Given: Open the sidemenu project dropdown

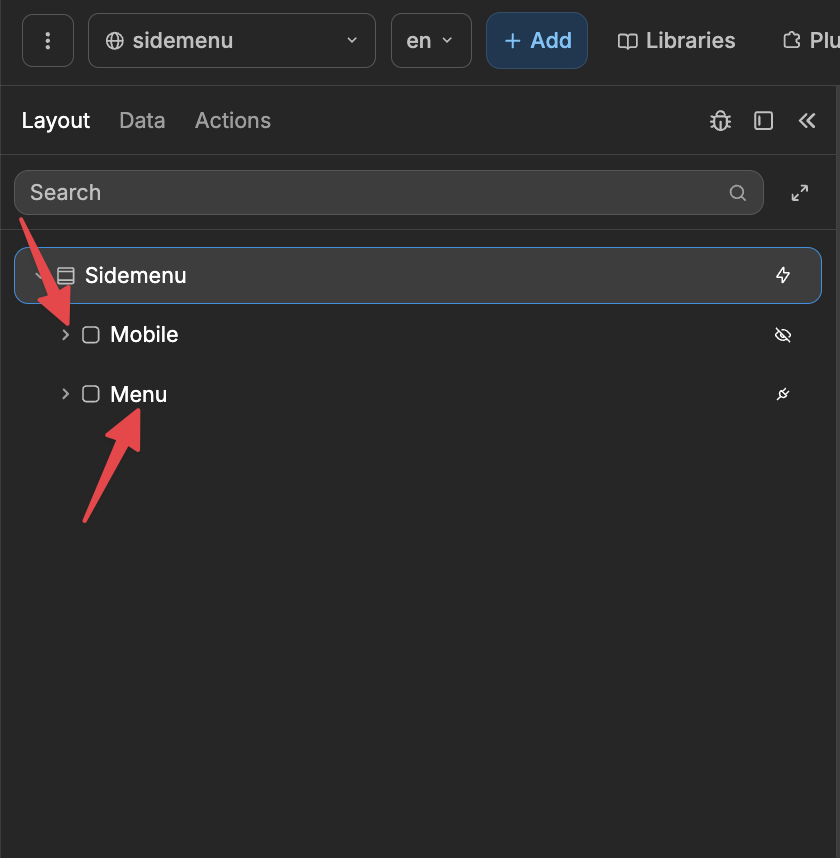Looking at the screenshot, I should pos(230,40).
